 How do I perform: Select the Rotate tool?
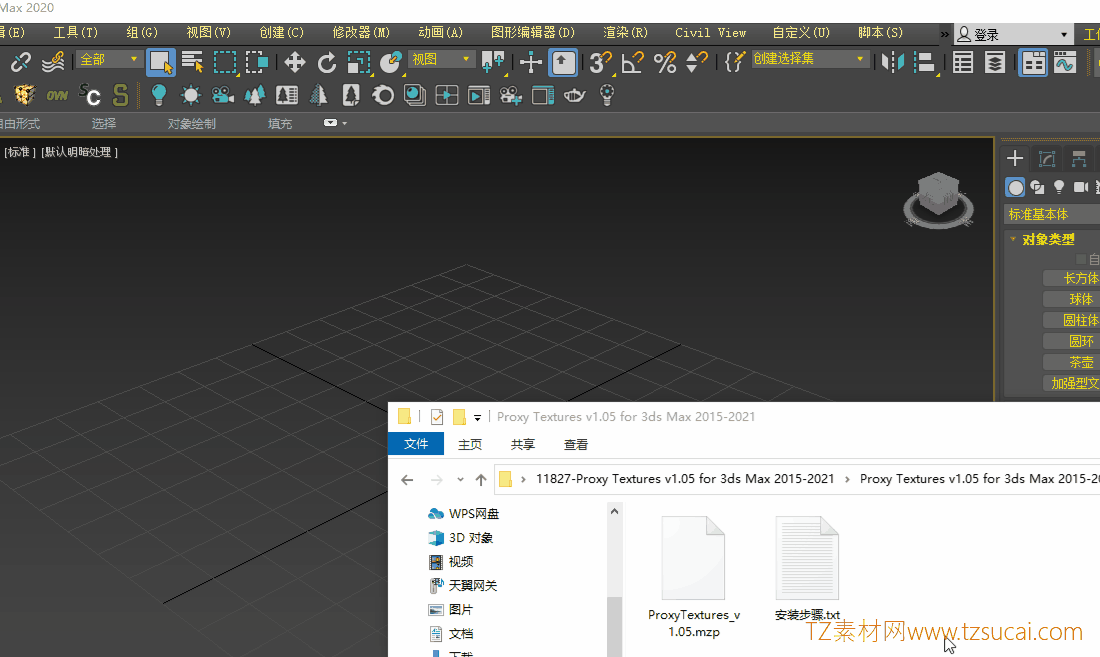(326, 62)
